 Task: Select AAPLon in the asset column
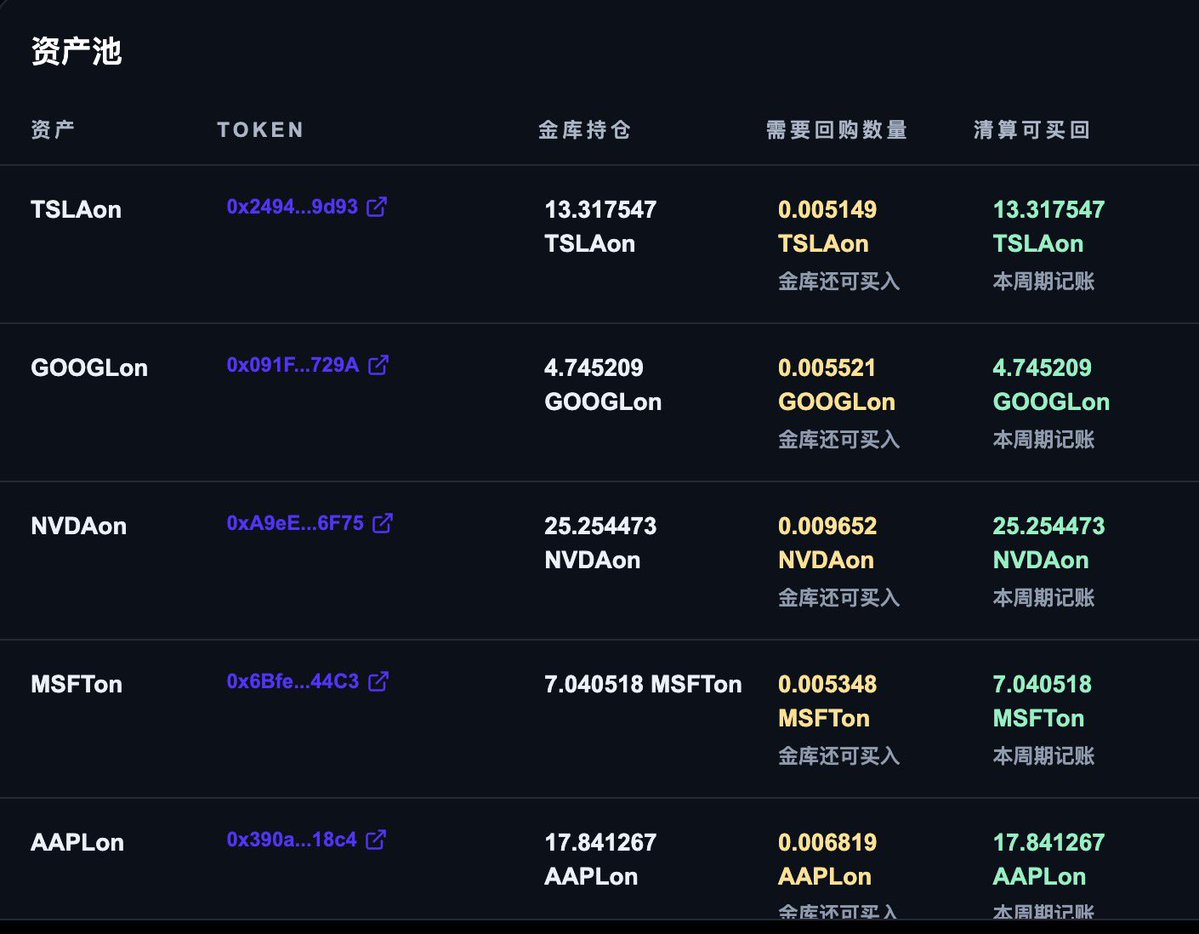click(x=77, y=843)
